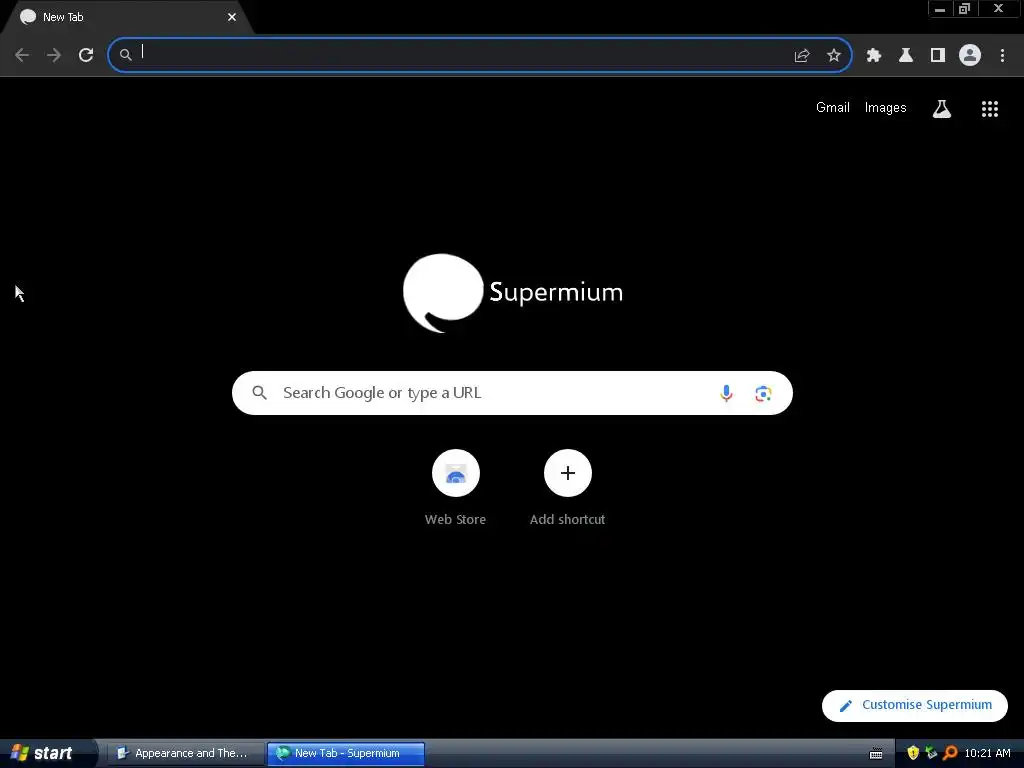This screenshot has width=1024, height=768.
Task: Click the Supermium logo
Action: pos(513,293)
